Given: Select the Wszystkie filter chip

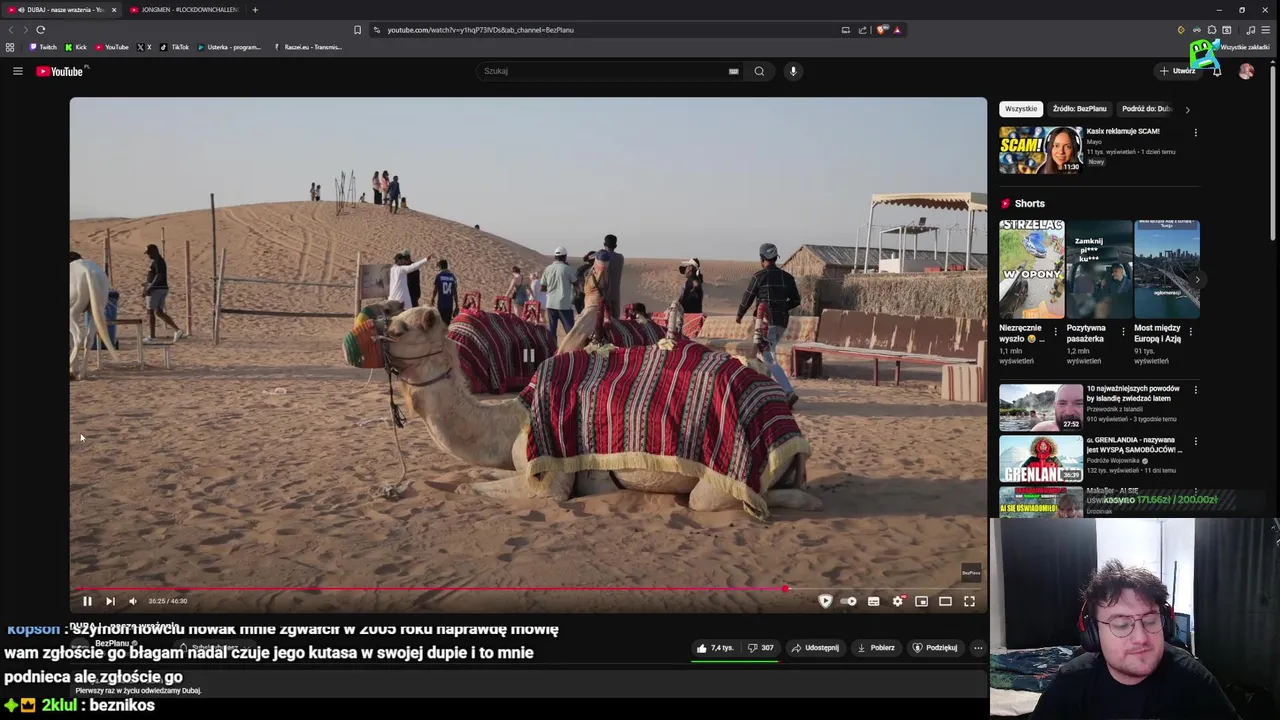Looking at the screenshot, I should (x=1021, y=109).
